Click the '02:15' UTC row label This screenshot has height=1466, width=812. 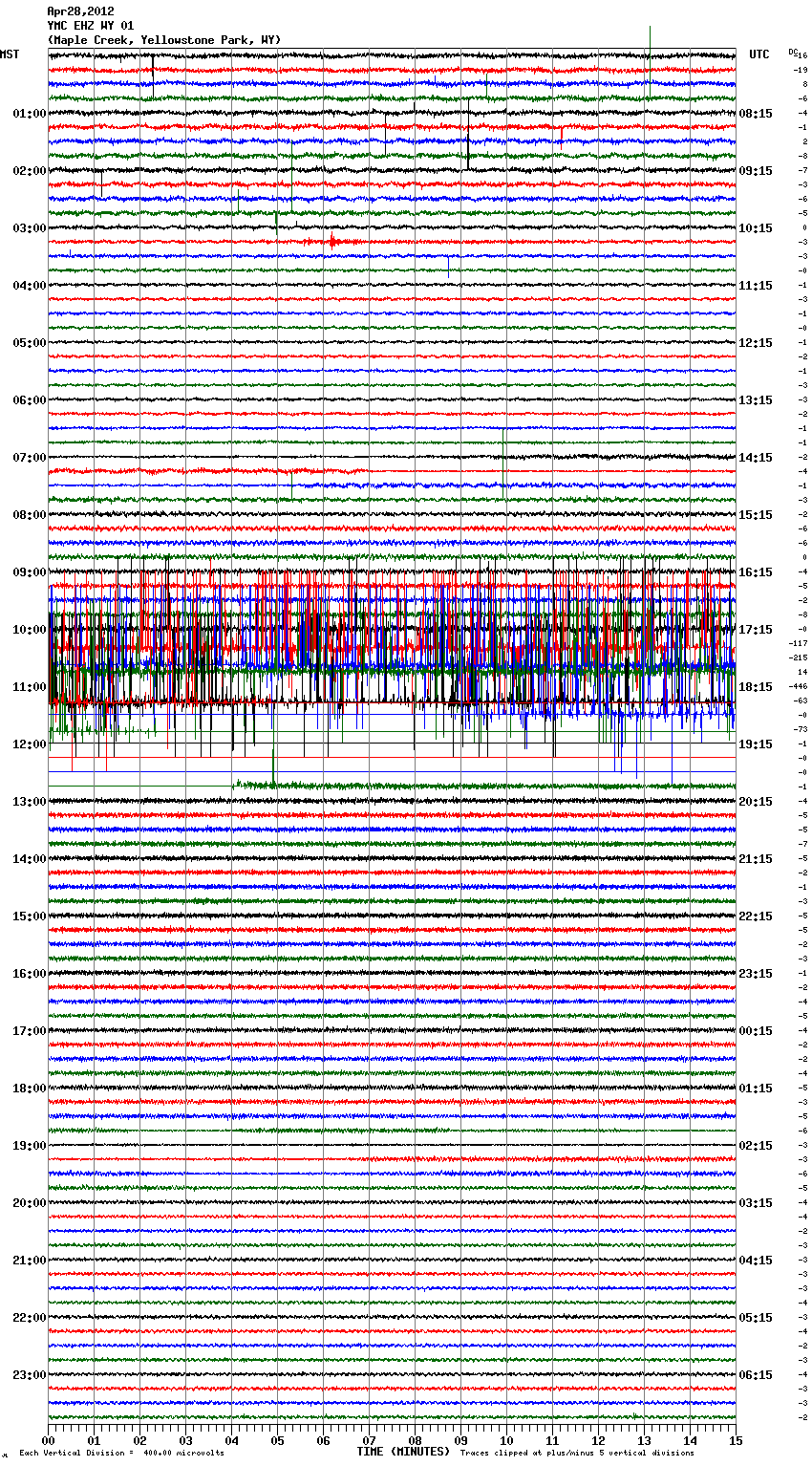pos(756,1146)
